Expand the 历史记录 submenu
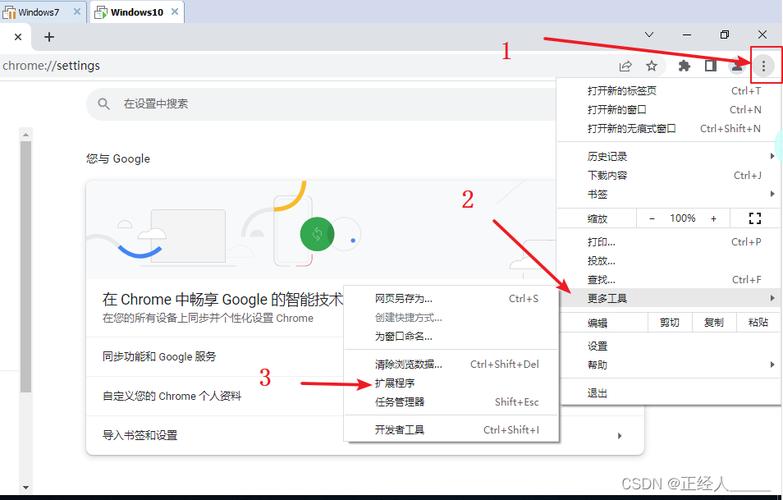783x500 pixels. [669, 156]
